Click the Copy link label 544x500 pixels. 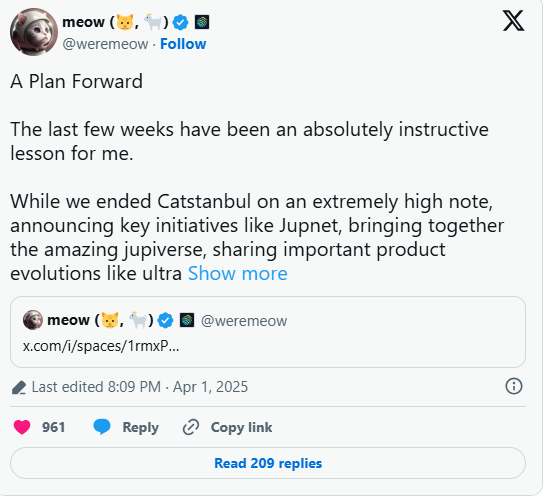tap(241, 427)
